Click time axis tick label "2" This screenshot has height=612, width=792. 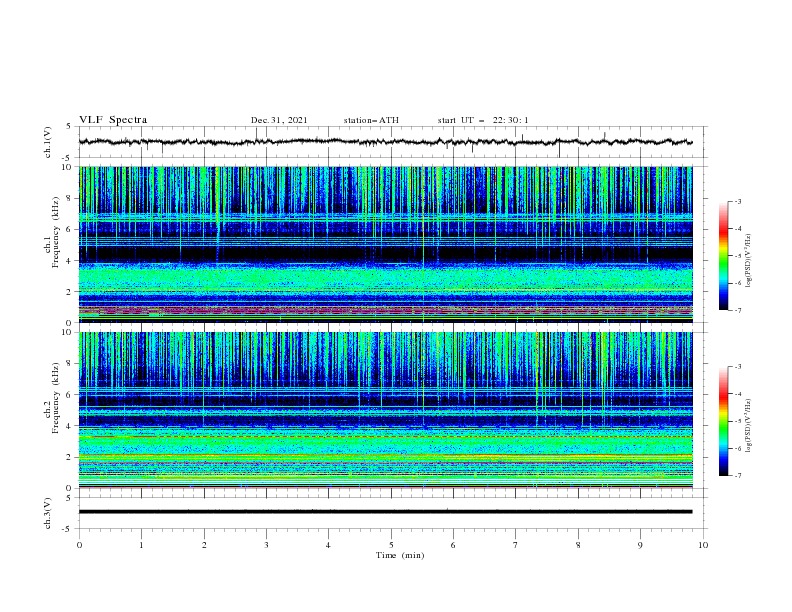click(x=204, y=545)
